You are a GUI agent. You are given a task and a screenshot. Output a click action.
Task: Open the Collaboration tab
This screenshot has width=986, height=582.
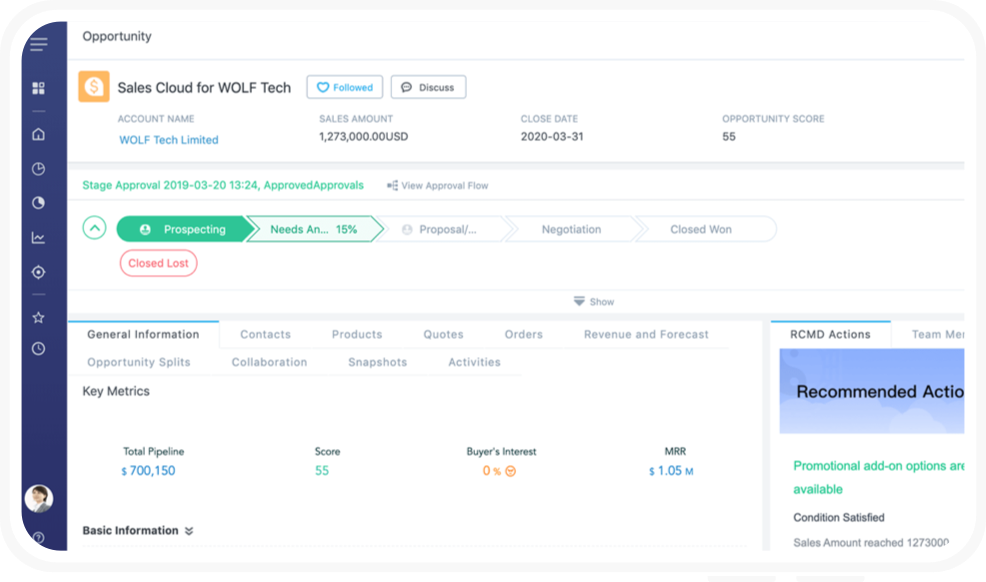click(x=269, y=362)
